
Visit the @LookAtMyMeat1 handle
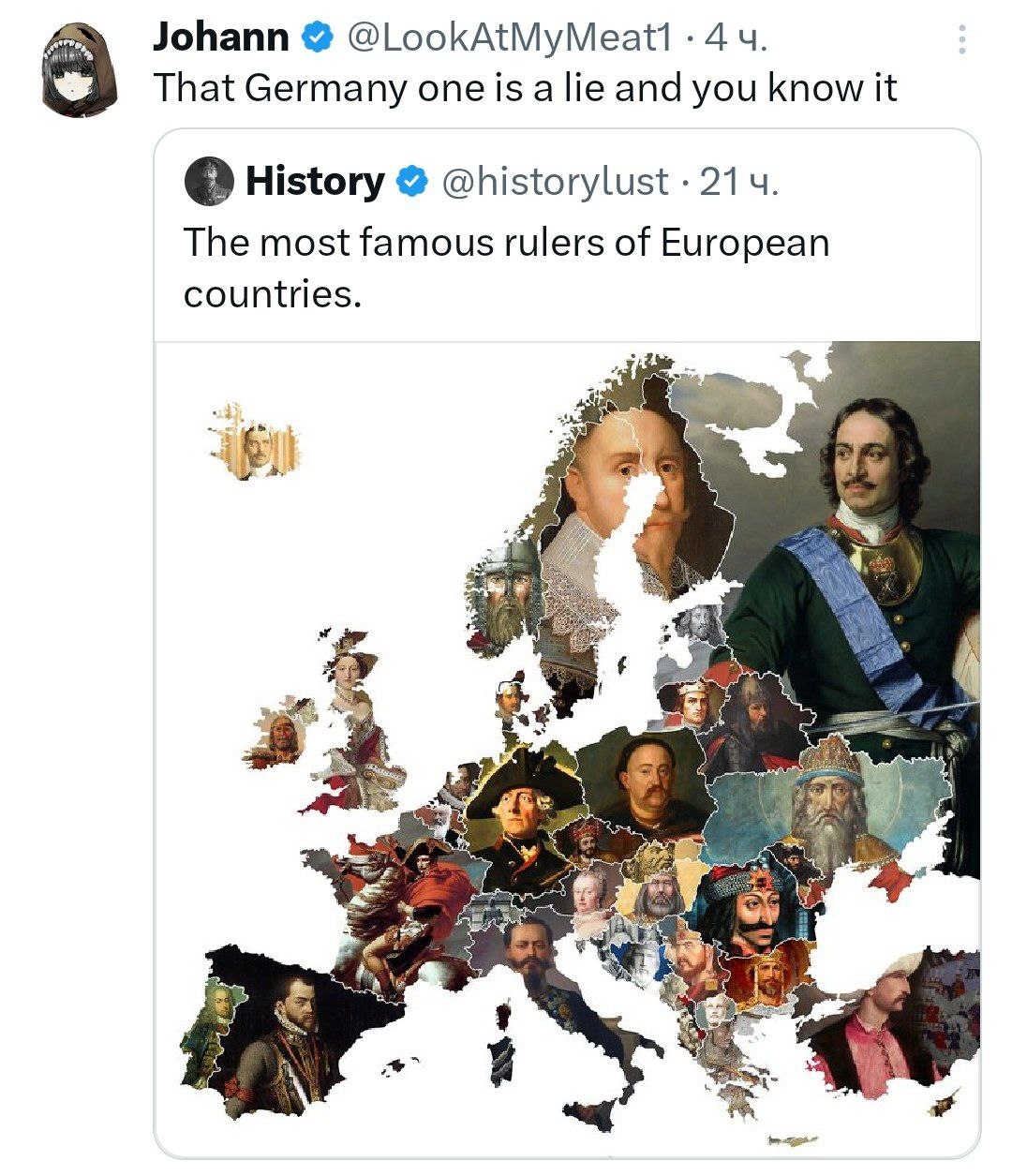point(510,37)
